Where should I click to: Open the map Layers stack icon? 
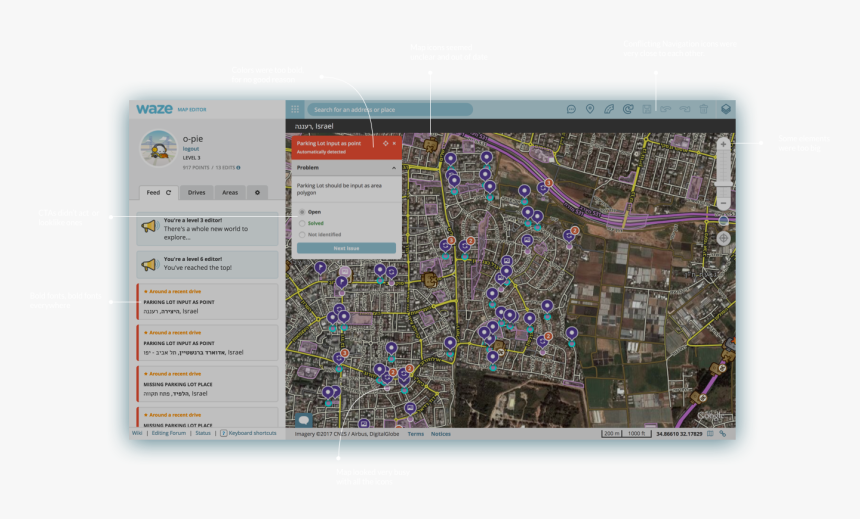coord(726,109)
